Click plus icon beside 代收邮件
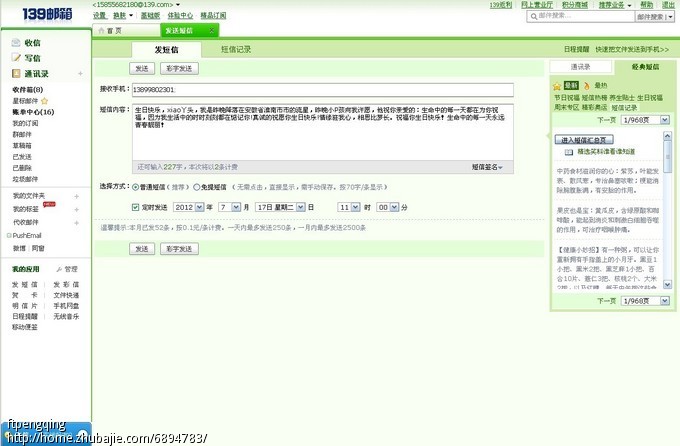This screenshot has height=446, width=680. tap(76, 223)
